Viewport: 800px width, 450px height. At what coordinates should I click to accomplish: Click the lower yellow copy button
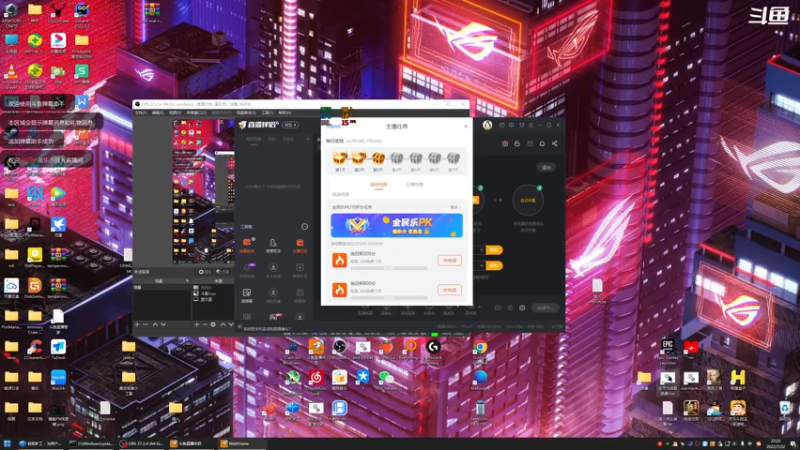(x=494, y=265)
